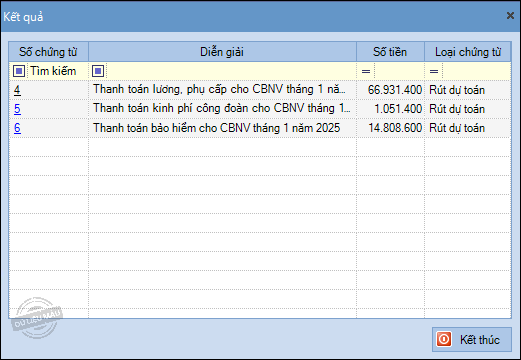Close the Kết quả dialog
The width and height of the screenshot is (521, 360).
510,16
